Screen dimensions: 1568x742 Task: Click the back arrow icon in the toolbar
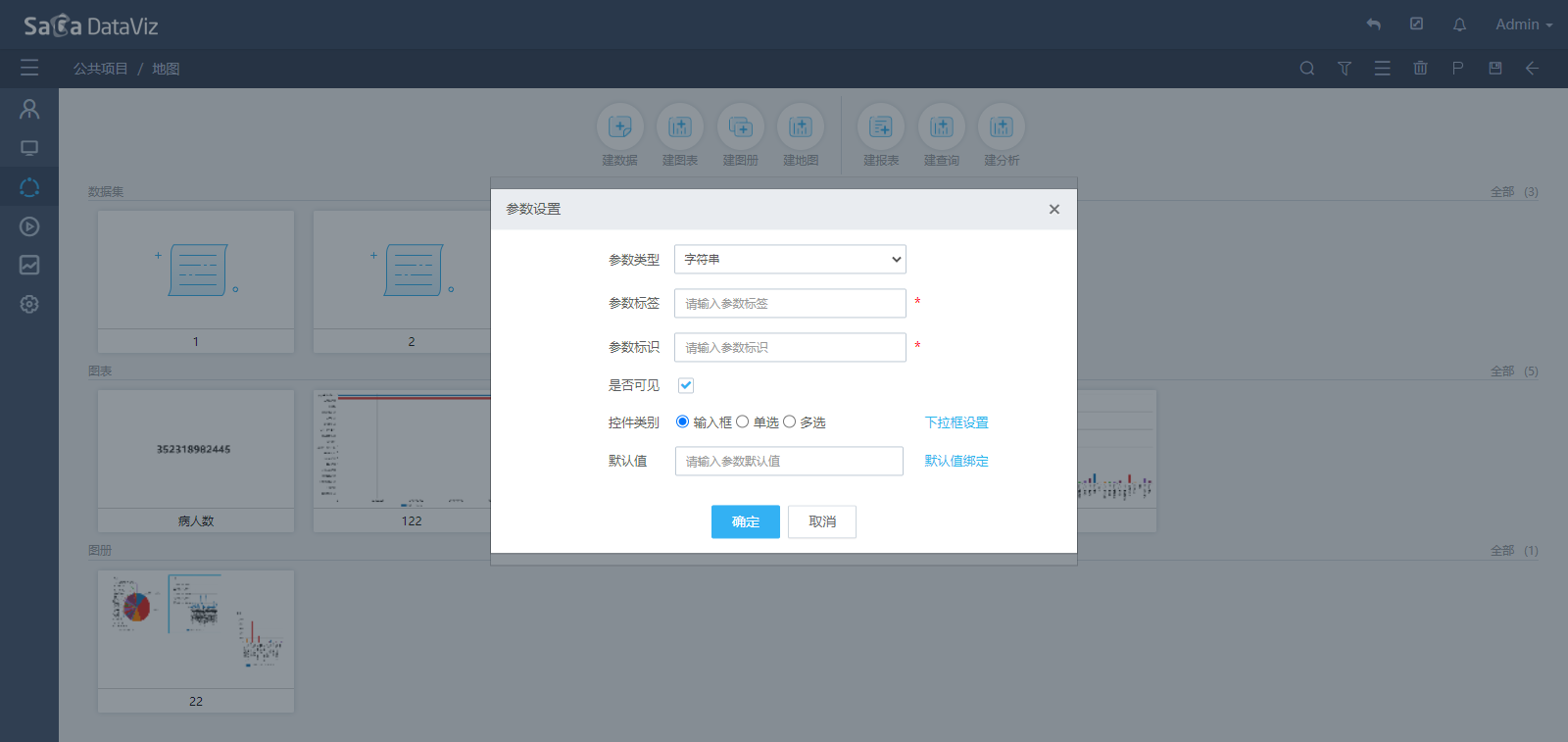[1532, 69]
